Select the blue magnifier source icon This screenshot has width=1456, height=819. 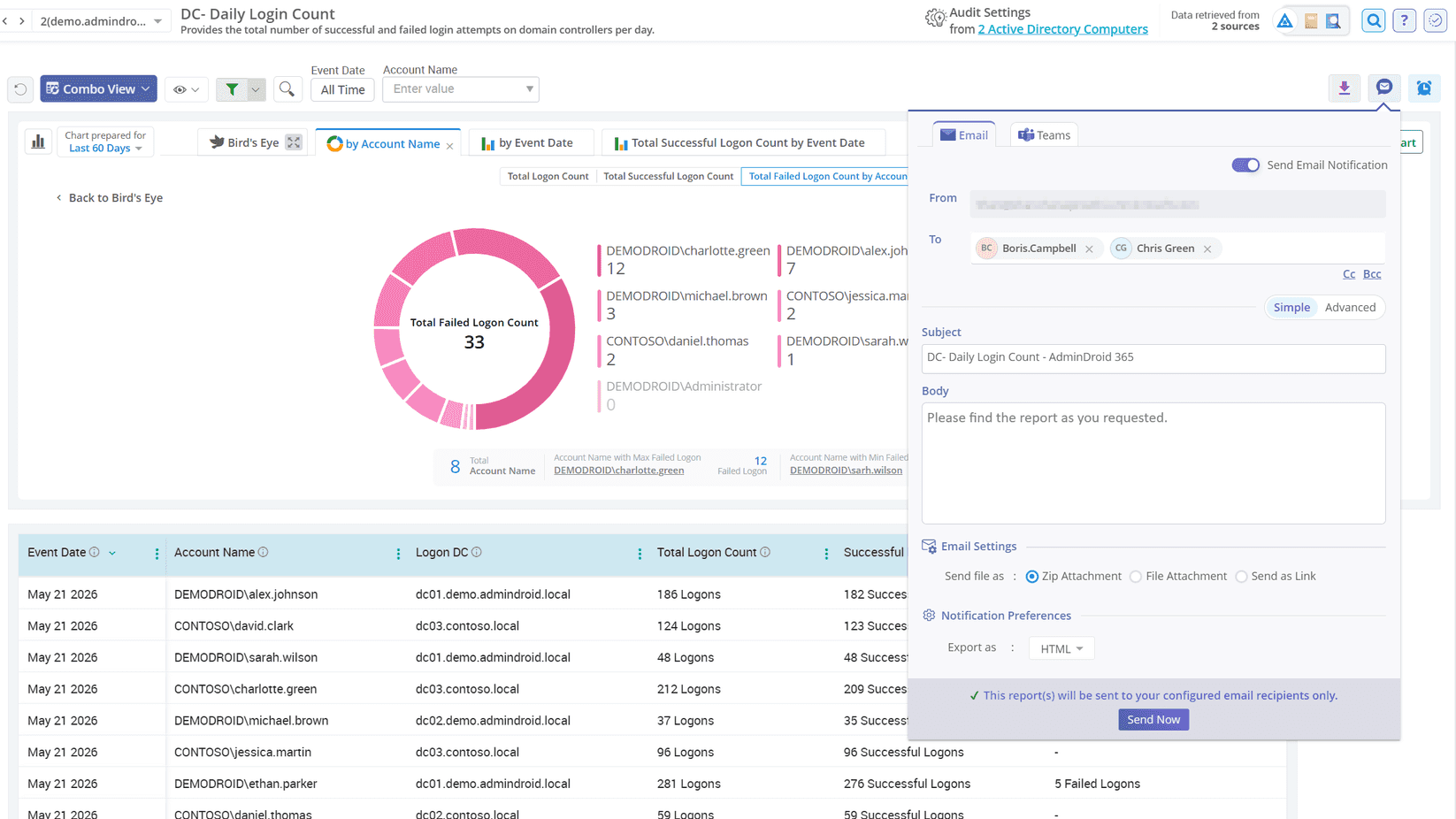(x=1333, y=20)
